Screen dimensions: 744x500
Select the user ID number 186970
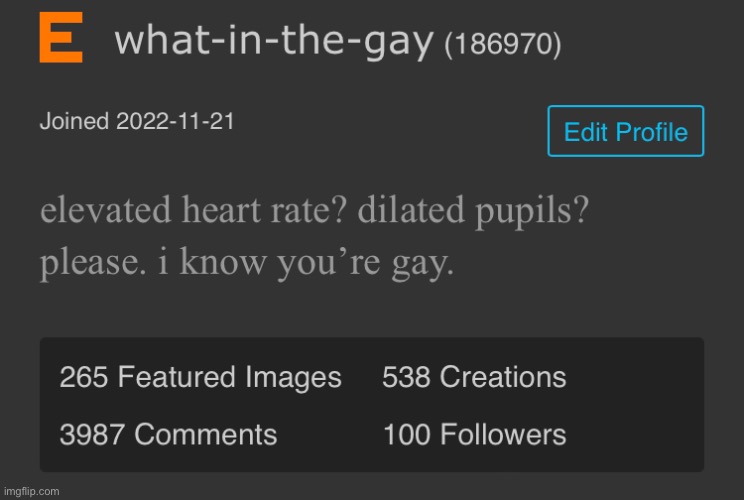click(503, 44)
